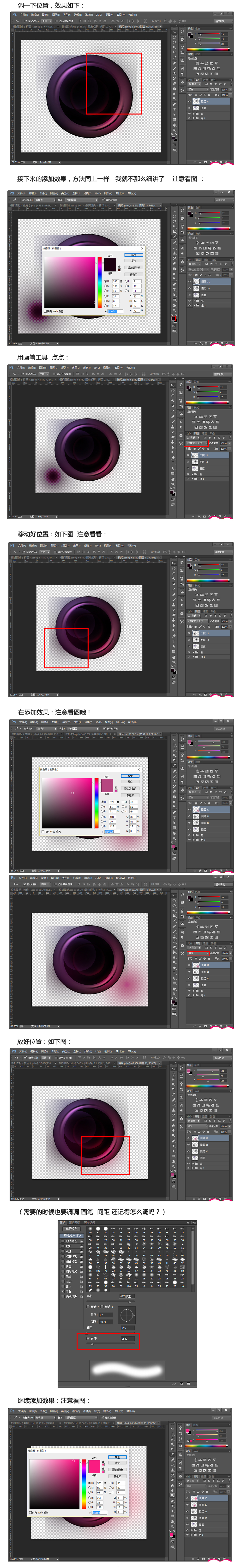Enable the 散布 checkbox
241x1568 pixels.
(x=63, y=1246)
